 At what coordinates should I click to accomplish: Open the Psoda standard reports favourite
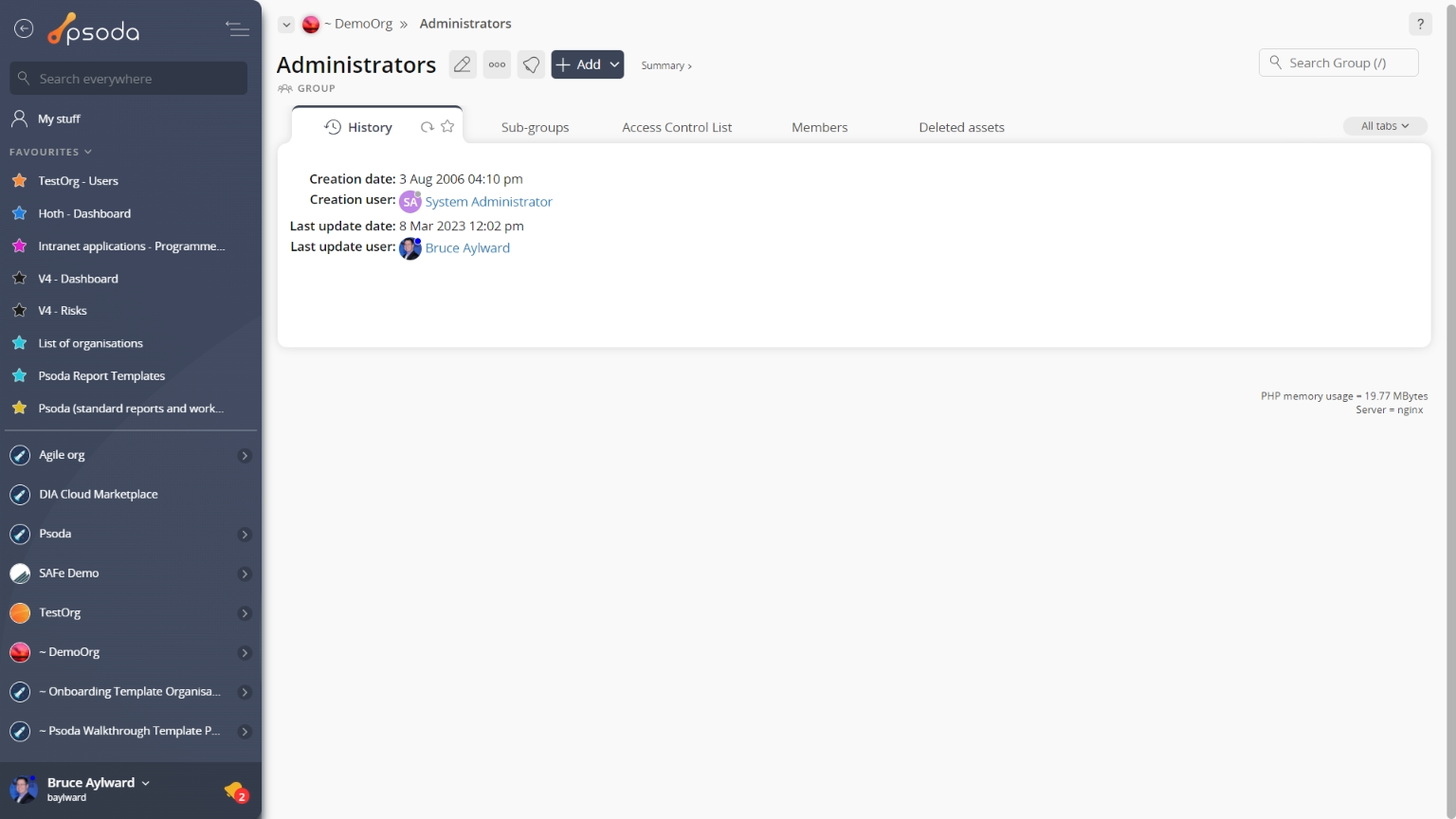tap(131, 409)
